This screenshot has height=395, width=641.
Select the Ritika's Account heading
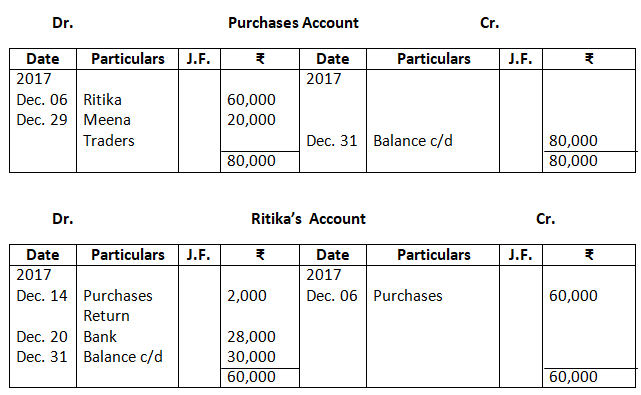click(308, 219)
